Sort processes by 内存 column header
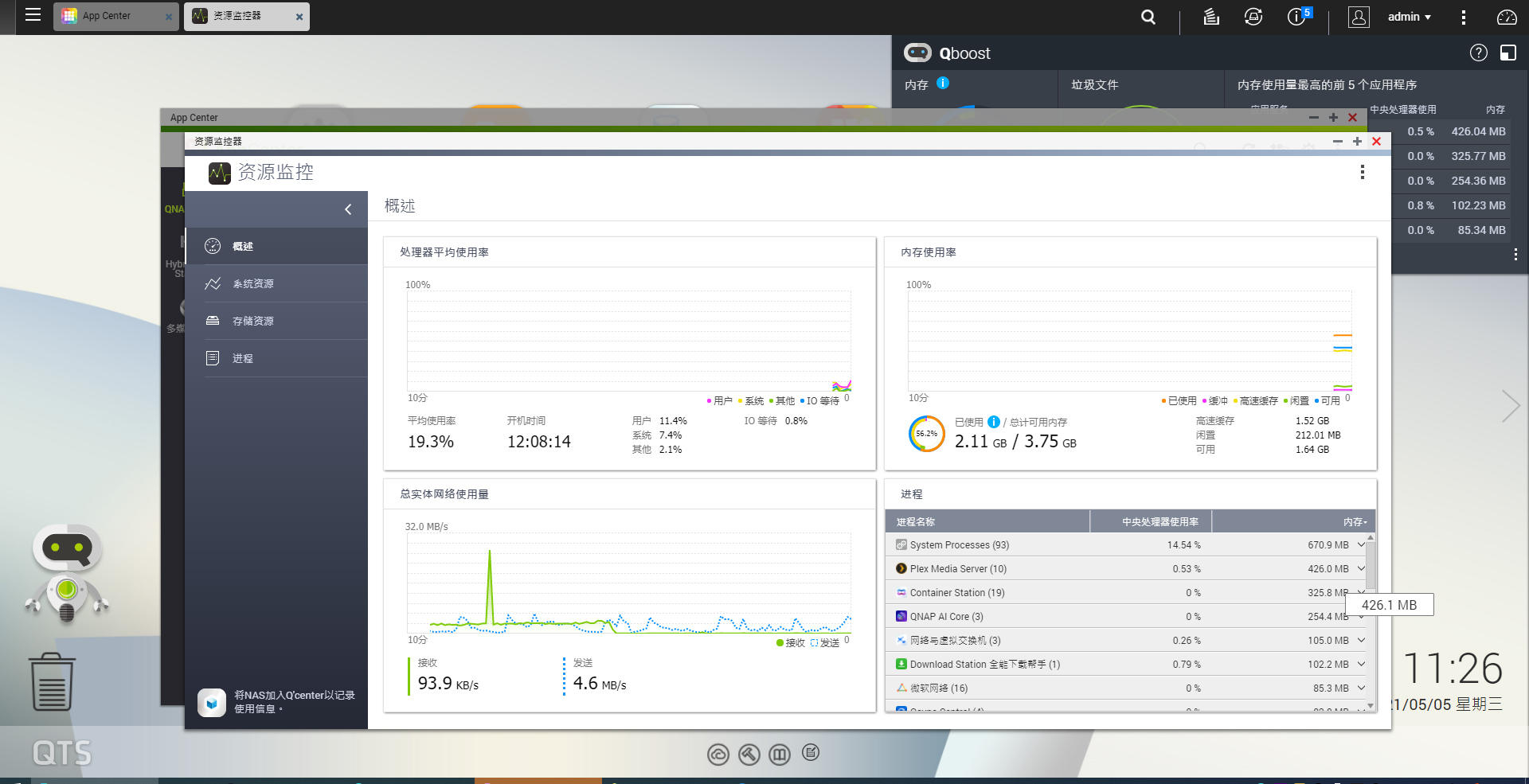Viewport: 1529px width, 784px height. pyautogui.click(x=1353, y=522)
